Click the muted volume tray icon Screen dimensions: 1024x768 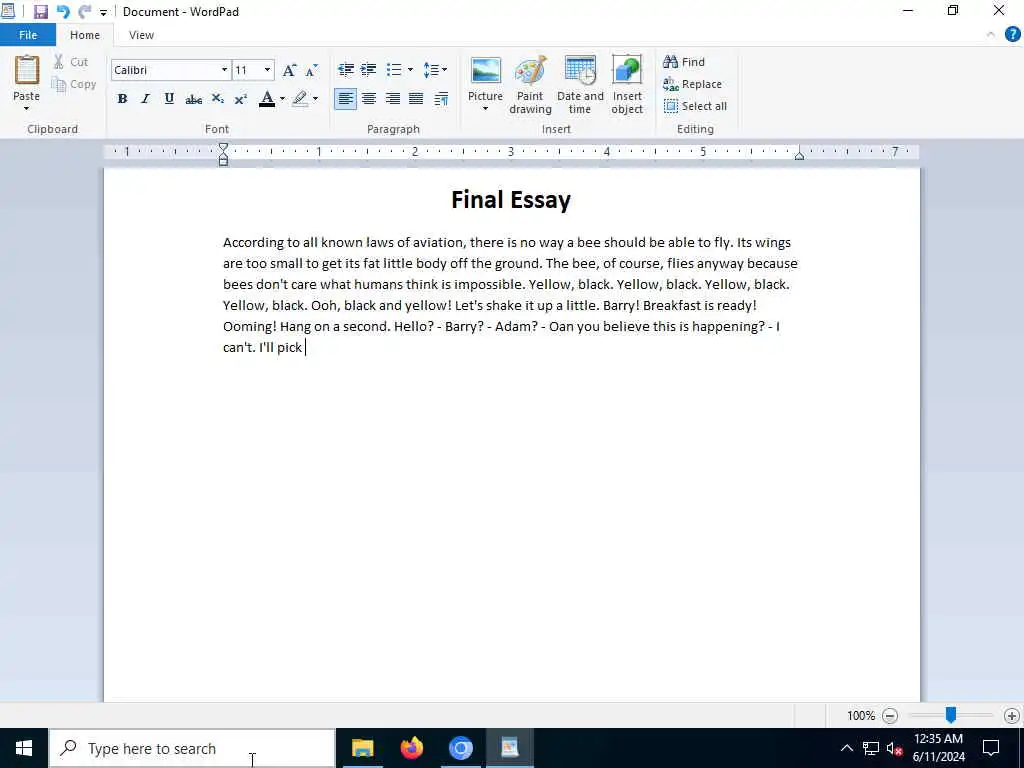point(894,748)
